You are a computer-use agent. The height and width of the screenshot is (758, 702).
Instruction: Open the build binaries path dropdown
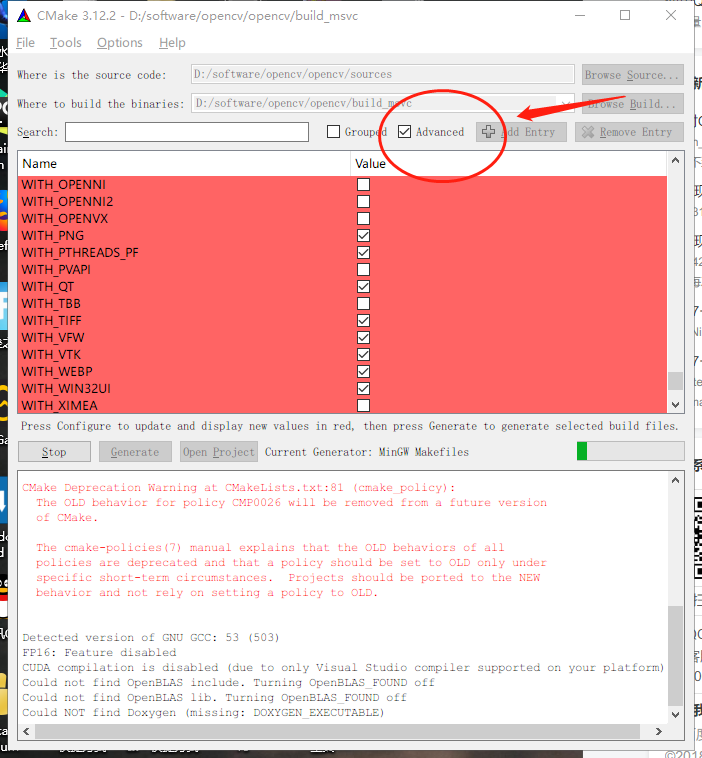point(565,103)
